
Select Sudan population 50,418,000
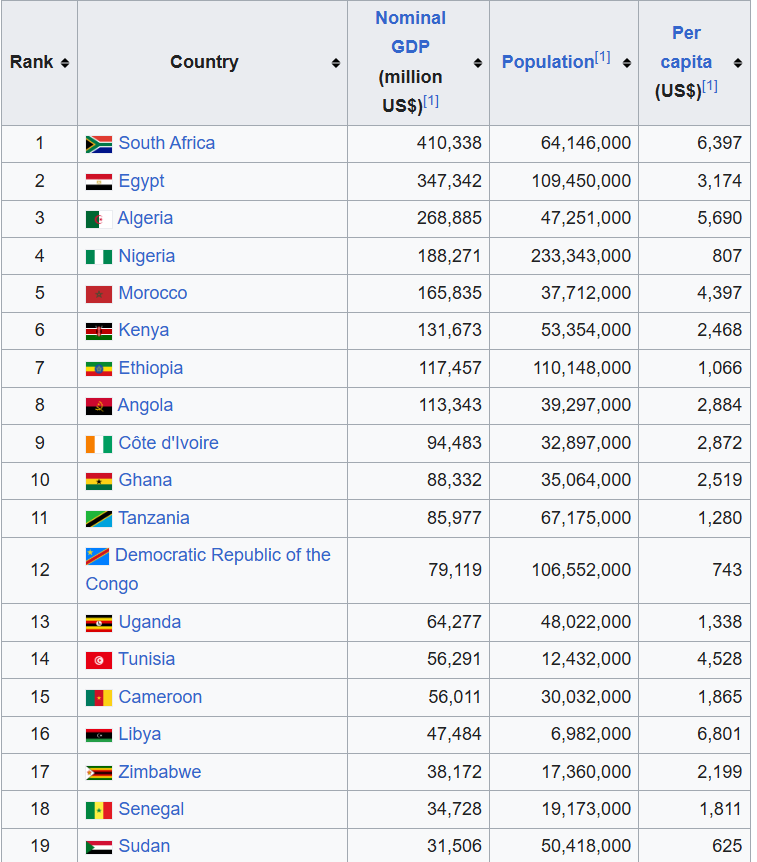click(x=585, y=846)
